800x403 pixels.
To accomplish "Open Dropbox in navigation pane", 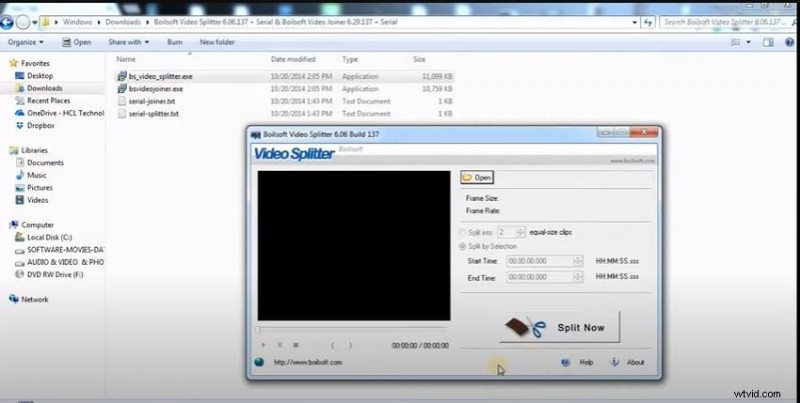I will point(41,125).
